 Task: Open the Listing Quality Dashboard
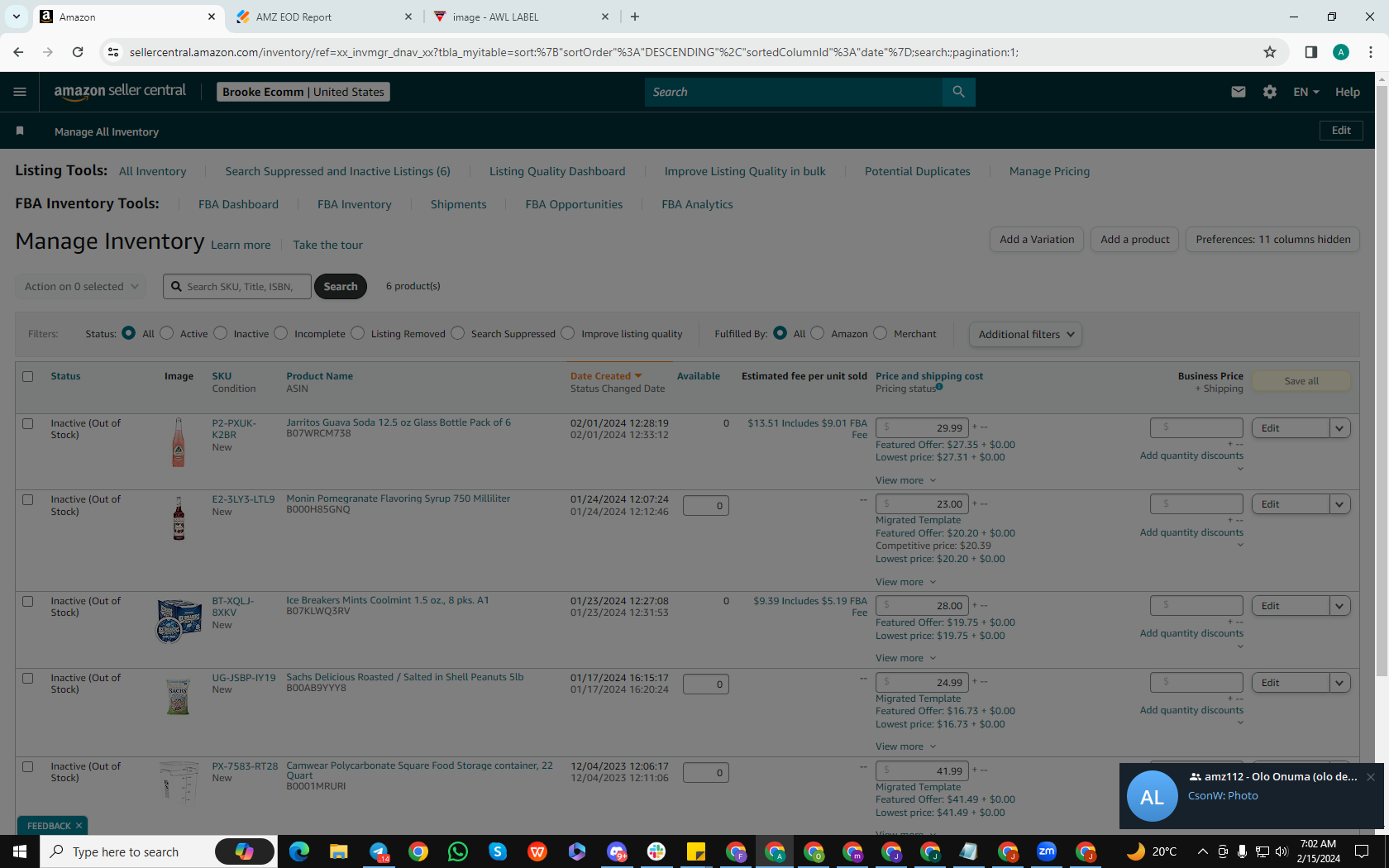pos(557,171)
